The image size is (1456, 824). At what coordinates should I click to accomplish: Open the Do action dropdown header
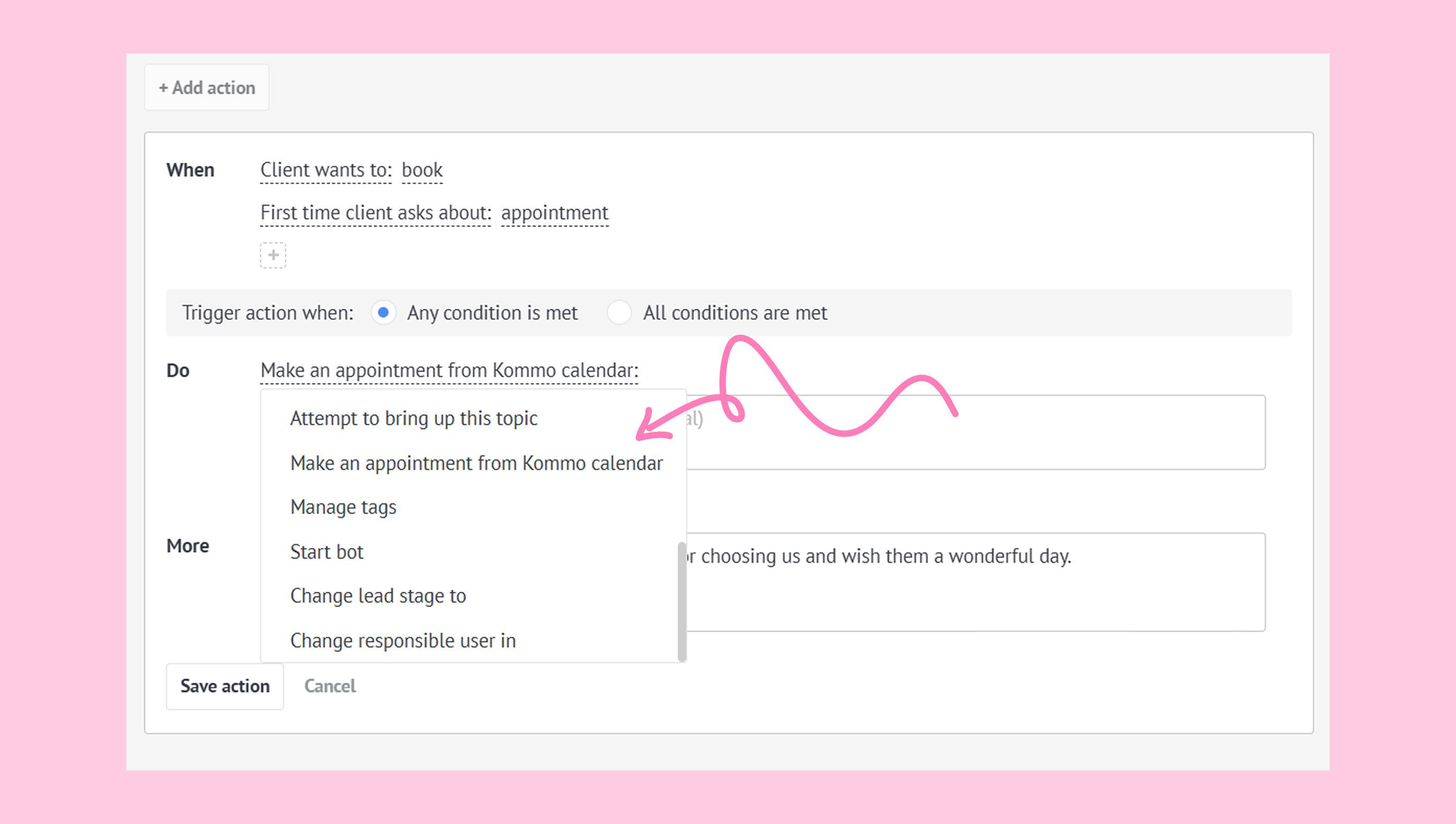point(449,370)
